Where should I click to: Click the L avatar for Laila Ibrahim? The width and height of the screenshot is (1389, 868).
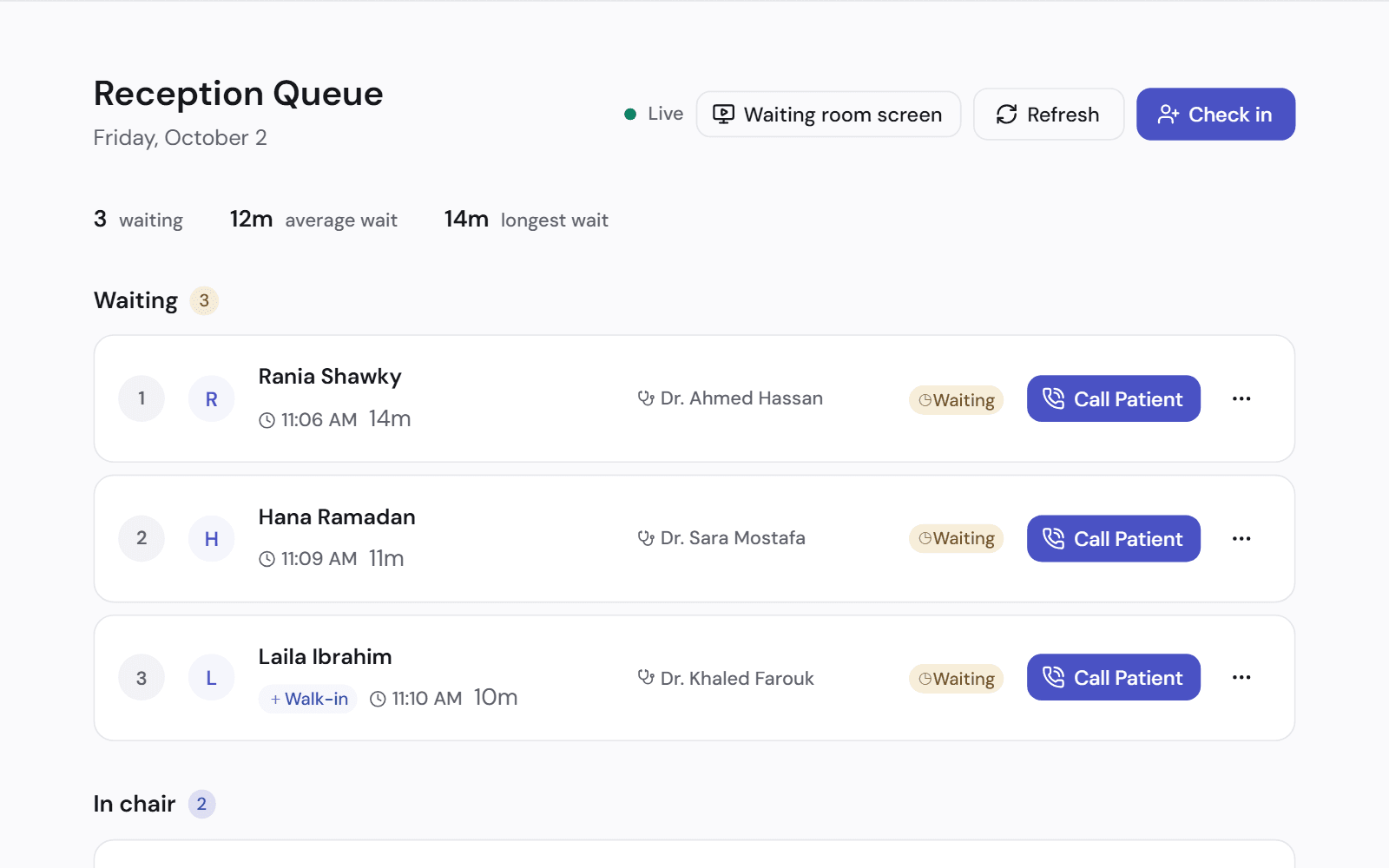point(211,678)
